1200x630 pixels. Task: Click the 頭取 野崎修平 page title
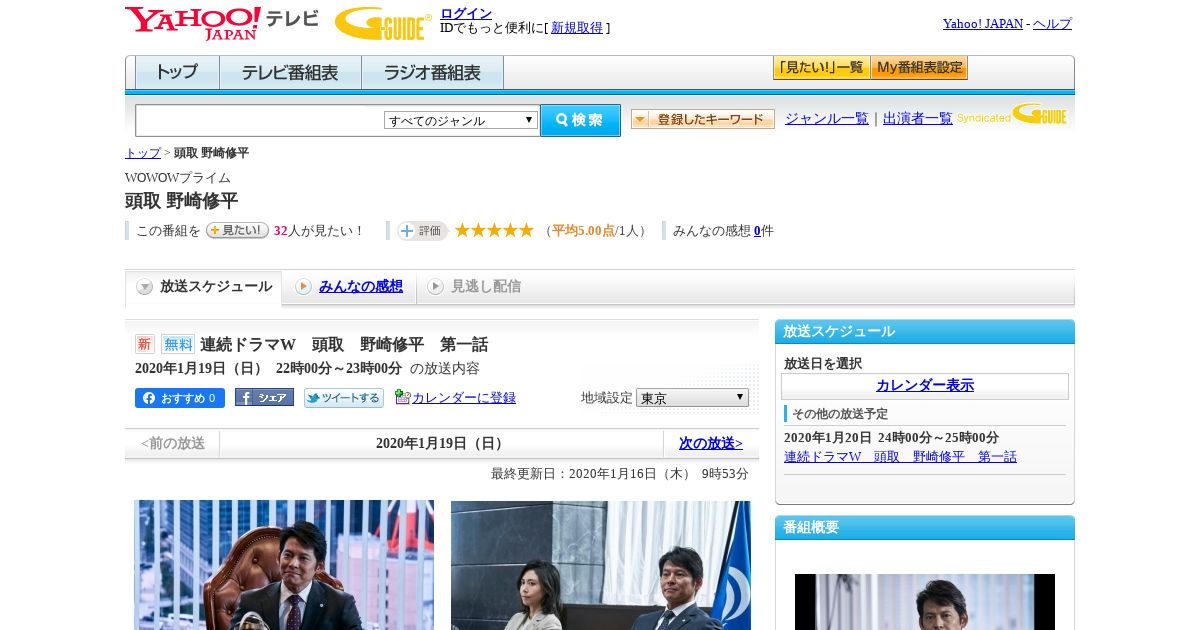click(182, 201)
